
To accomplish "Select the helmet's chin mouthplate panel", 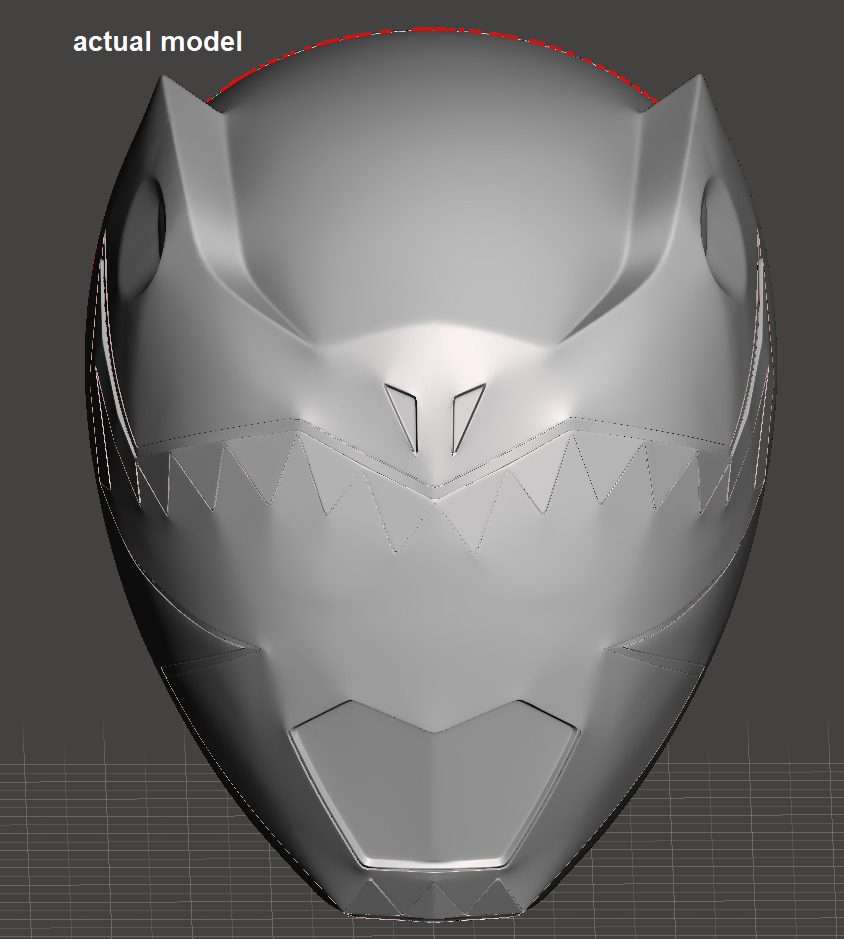I will pyautogui.click(x=434, y=784).
